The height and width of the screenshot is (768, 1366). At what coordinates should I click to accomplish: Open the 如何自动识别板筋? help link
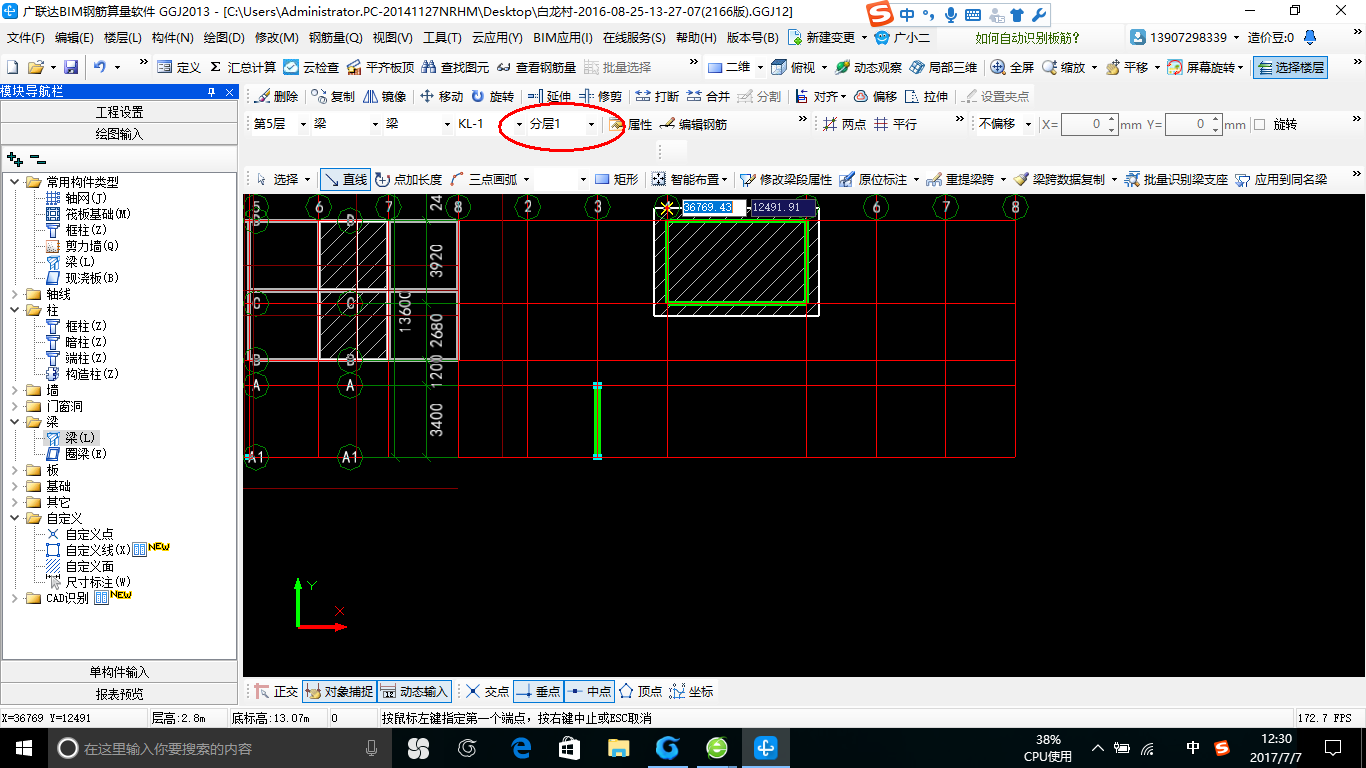(1027, 38)
